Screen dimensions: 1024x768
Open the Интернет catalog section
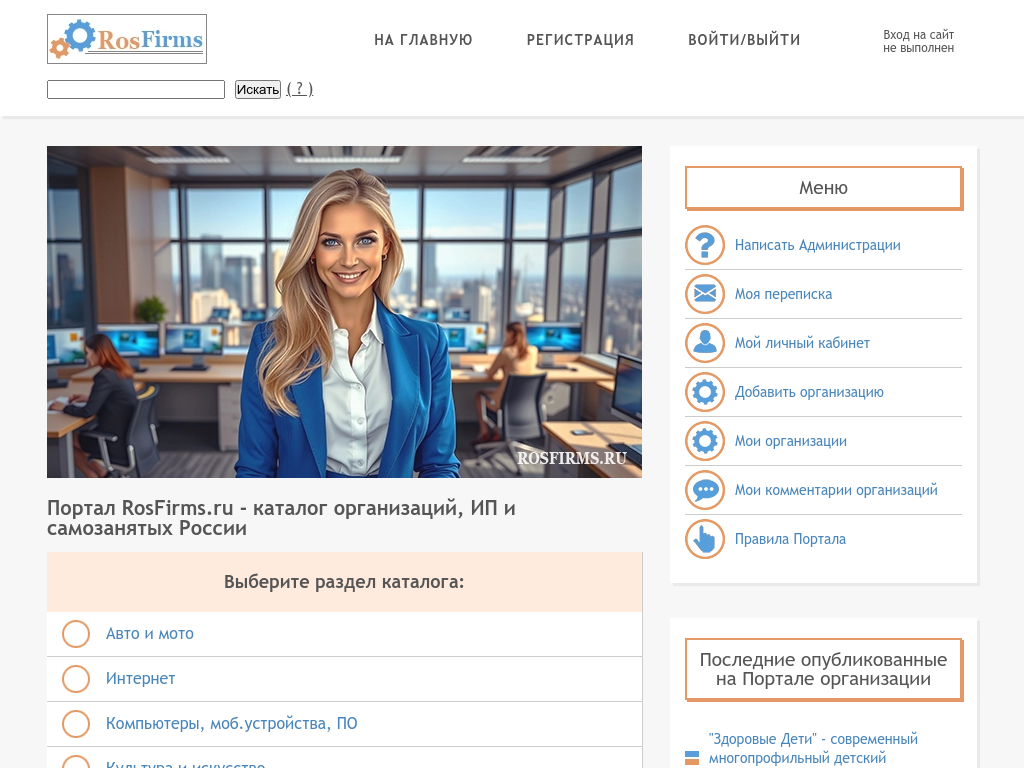tap(140, 679)
